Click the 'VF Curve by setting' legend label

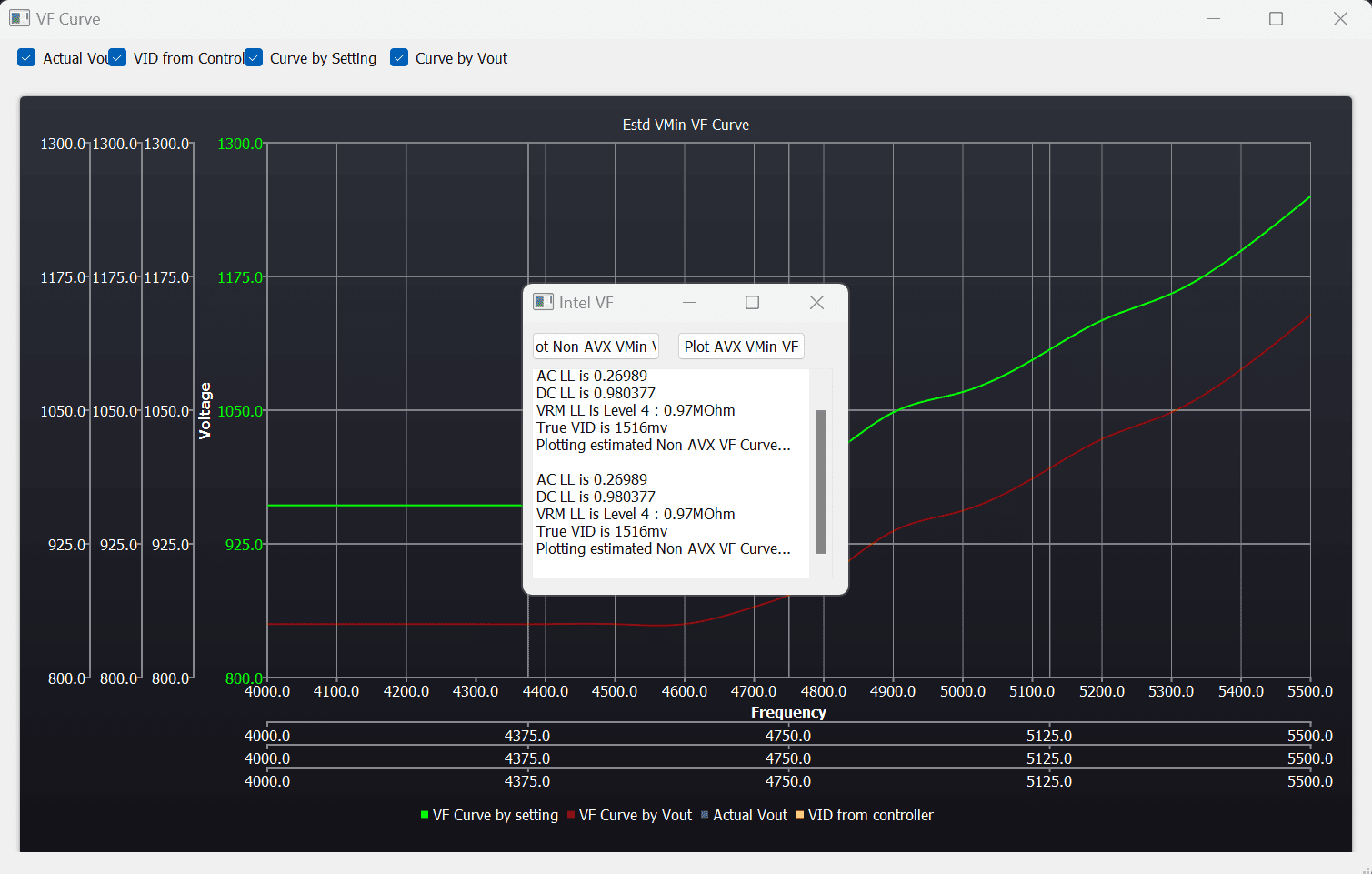click(496, 815)
